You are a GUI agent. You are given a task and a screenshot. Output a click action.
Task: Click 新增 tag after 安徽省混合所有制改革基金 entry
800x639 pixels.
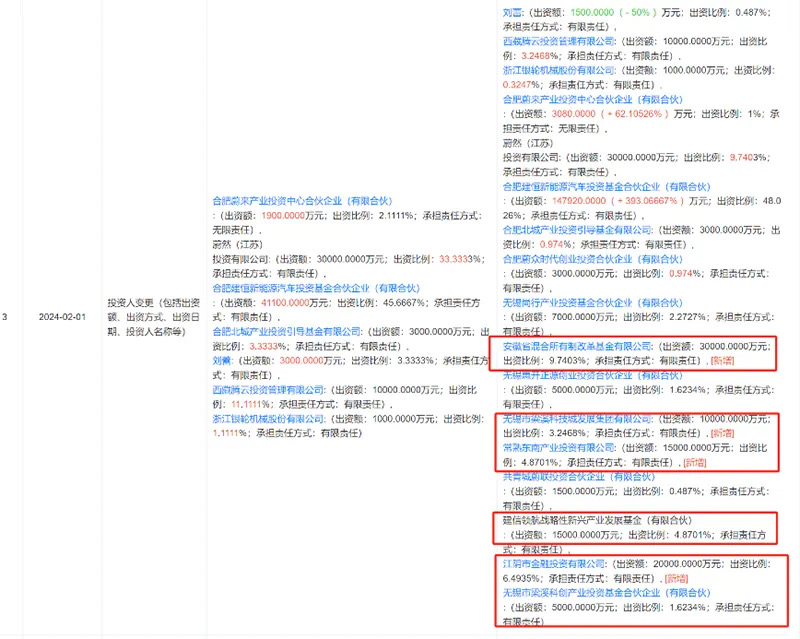[722, 361]
